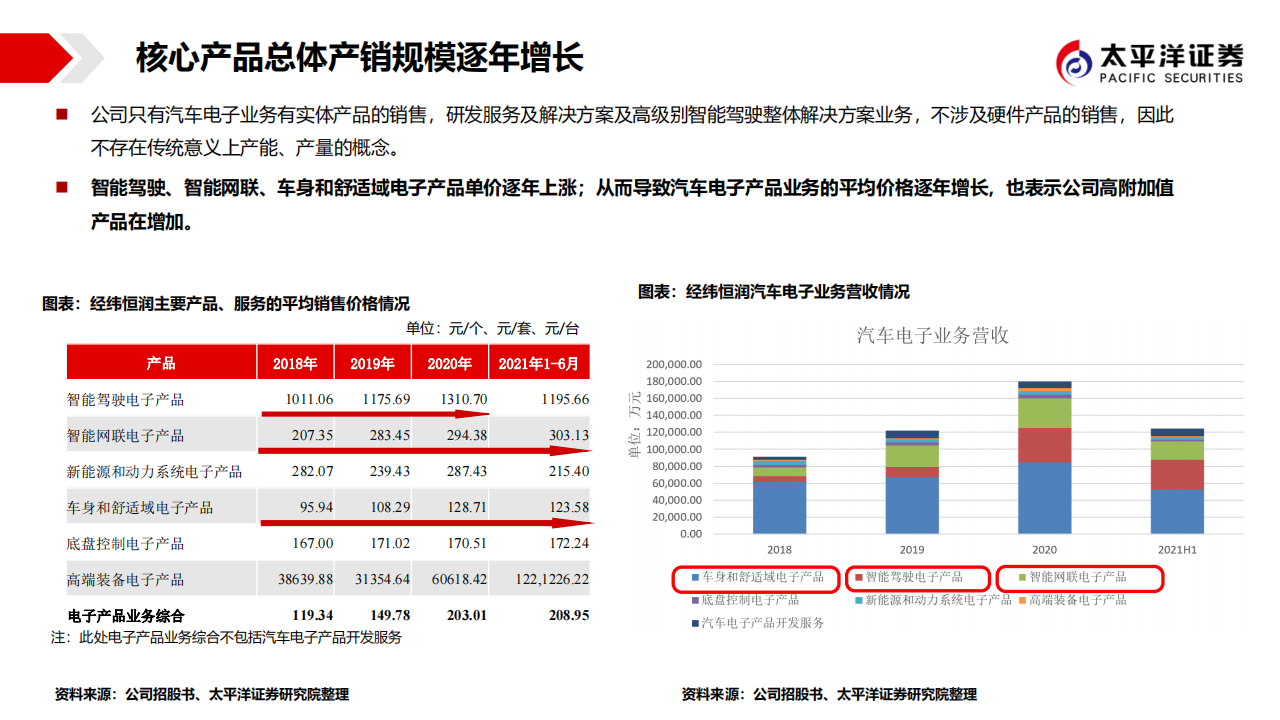Click the 2018年 table header cell

(x=295, y=363)
